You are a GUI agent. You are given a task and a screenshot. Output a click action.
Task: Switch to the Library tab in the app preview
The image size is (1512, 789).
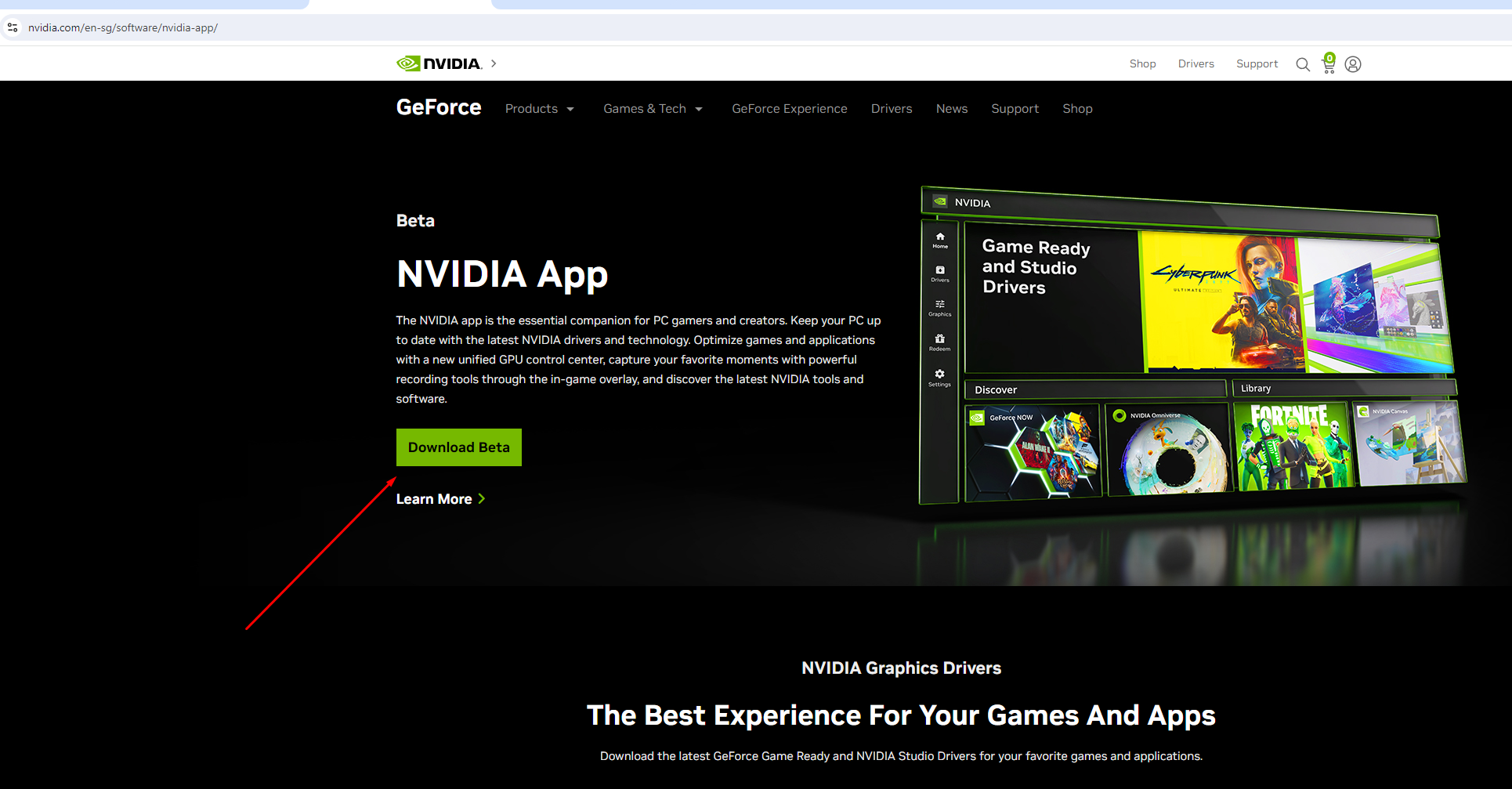[1256, 388]
